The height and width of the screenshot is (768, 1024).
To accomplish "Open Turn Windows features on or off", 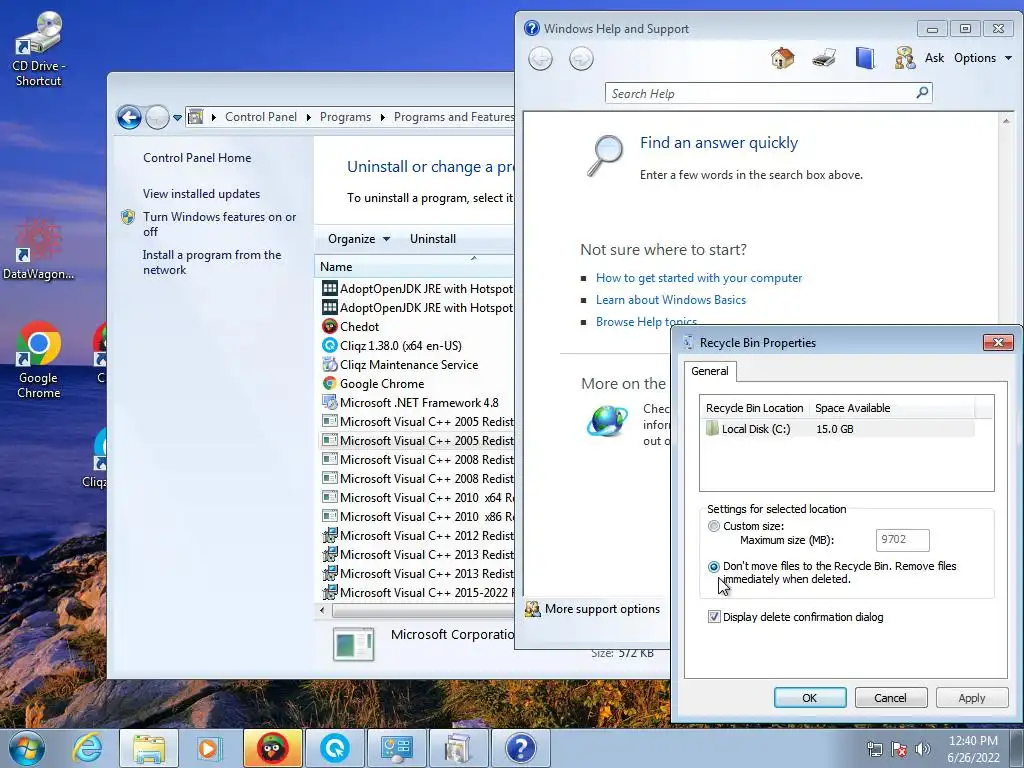I will 219,224.
